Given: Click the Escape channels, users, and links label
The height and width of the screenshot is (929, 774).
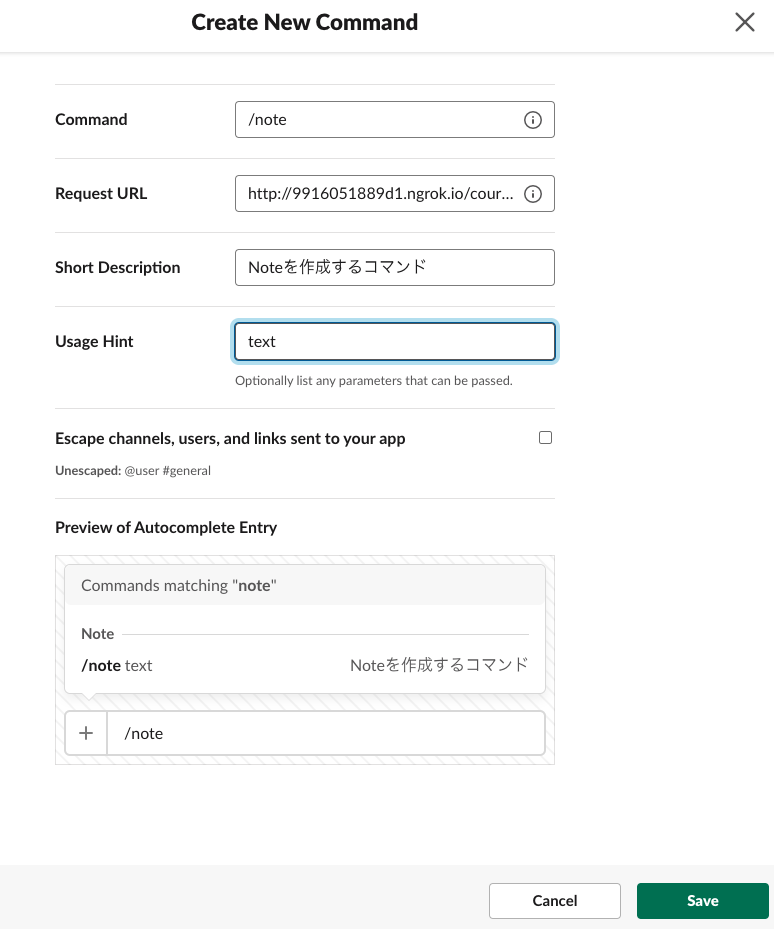Looking at the screenshot, I should (x=230, y=438).
